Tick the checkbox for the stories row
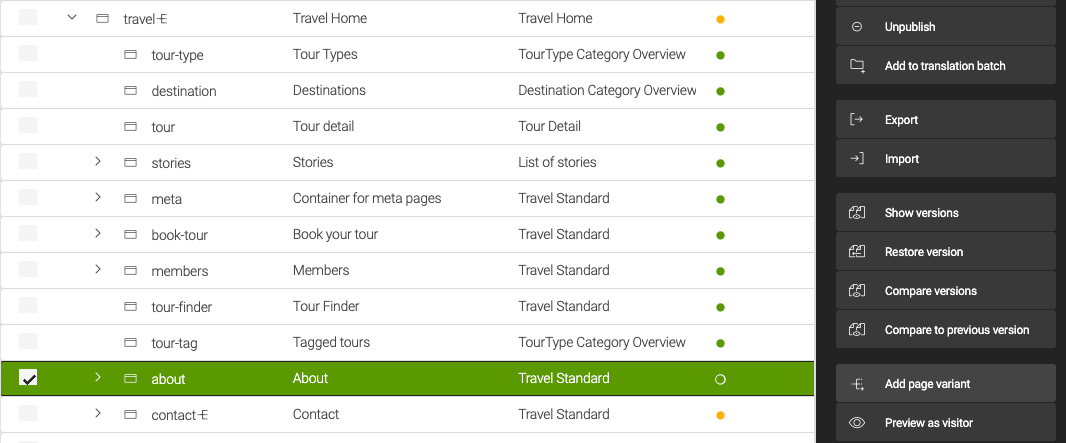 coord(28,162)
